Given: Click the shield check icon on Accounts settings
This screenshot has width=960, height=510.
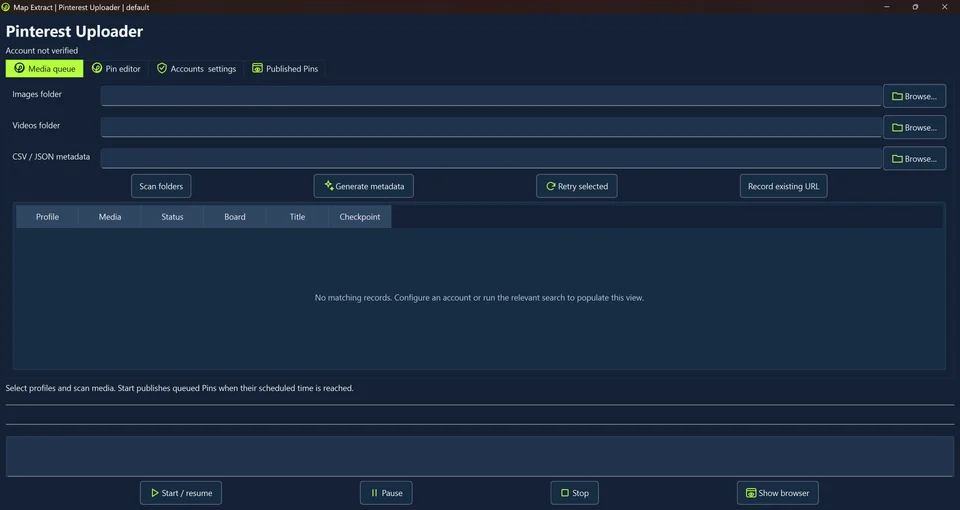Looking at the screenshot, I should (x=162, y=68).
